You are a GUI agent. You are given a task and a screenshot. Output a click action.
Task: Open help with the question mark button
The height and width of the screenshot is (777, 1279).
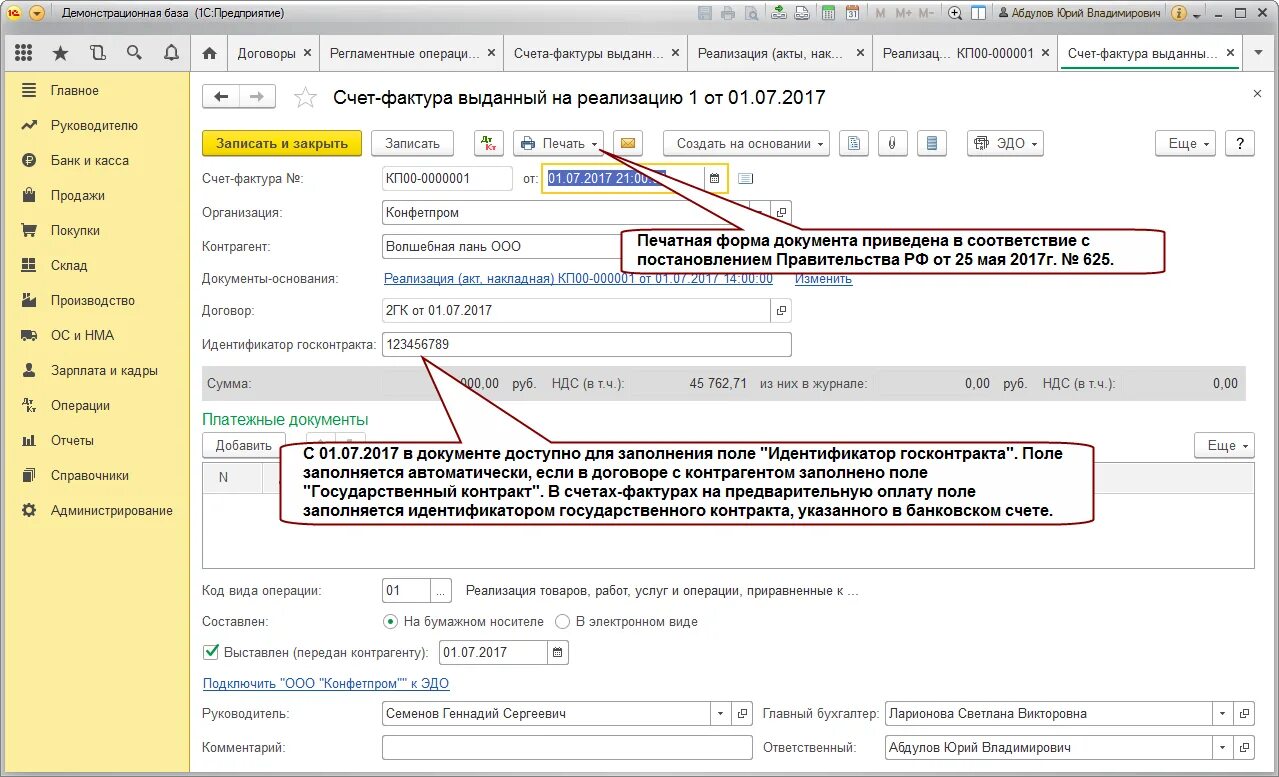pos(1239,143)
